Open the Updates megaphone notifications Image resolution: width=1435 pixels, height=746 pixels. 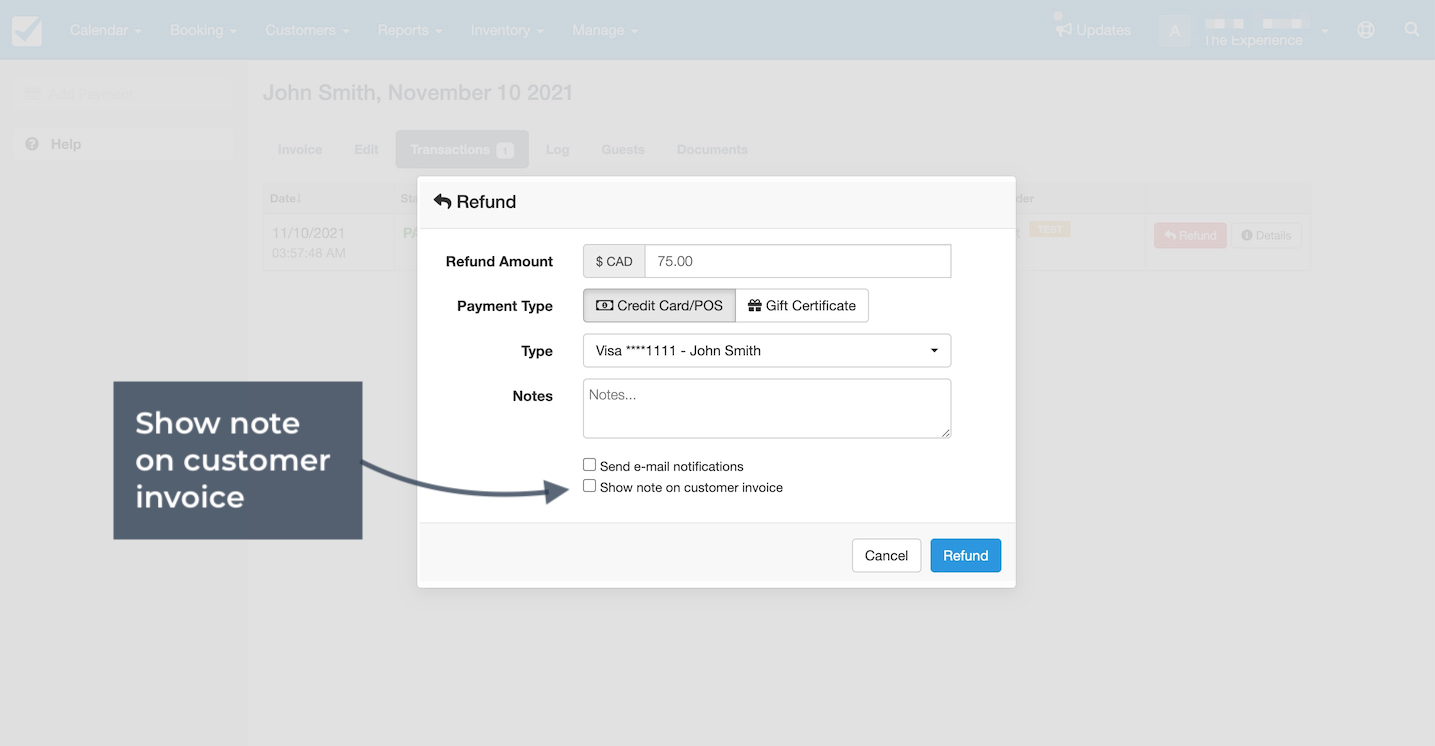(x=1093, y=30)
